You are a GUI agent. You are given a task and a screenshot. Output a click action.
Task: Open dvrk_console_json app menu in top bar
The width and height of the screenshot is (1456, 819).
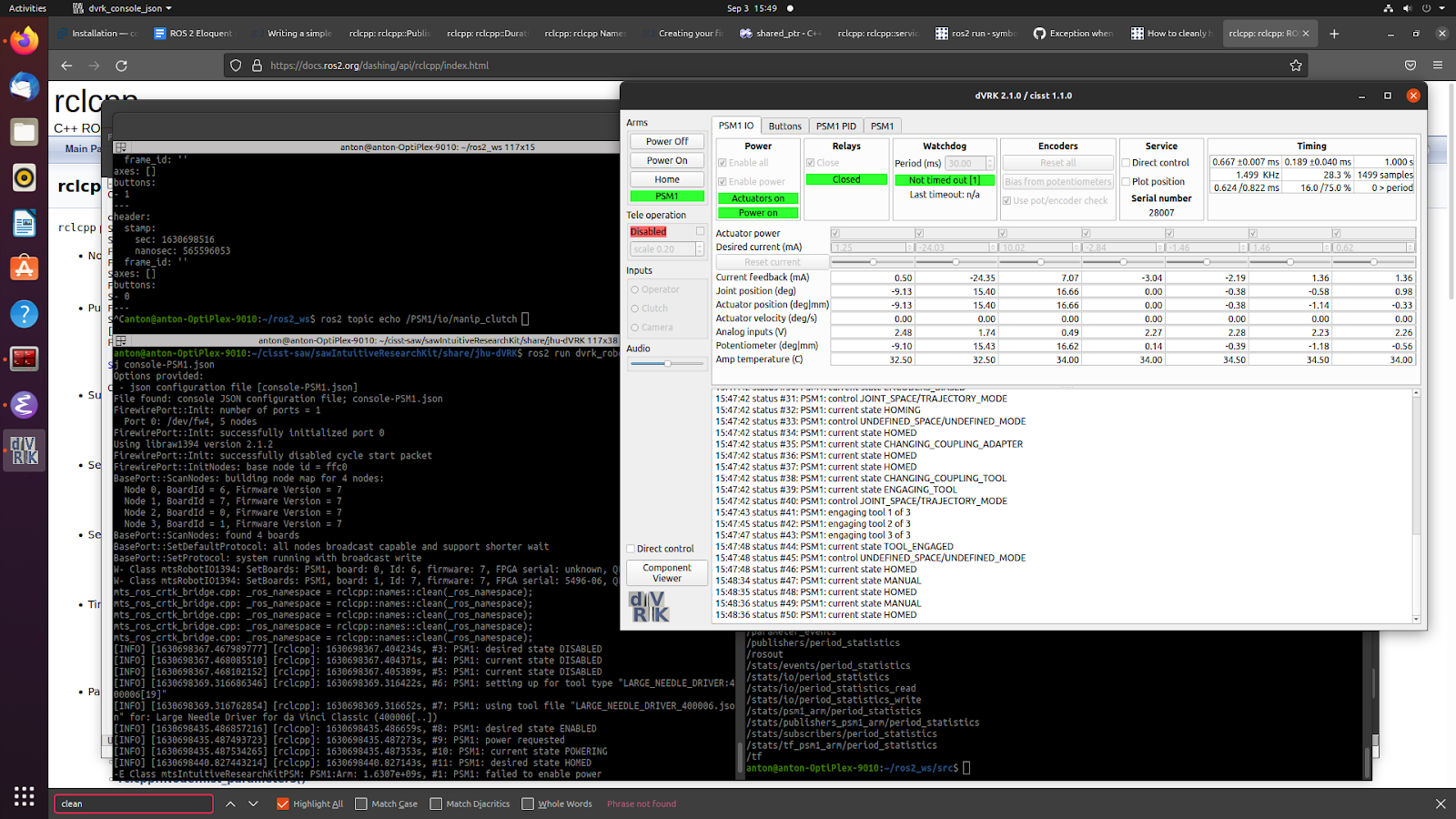point(122,8)
